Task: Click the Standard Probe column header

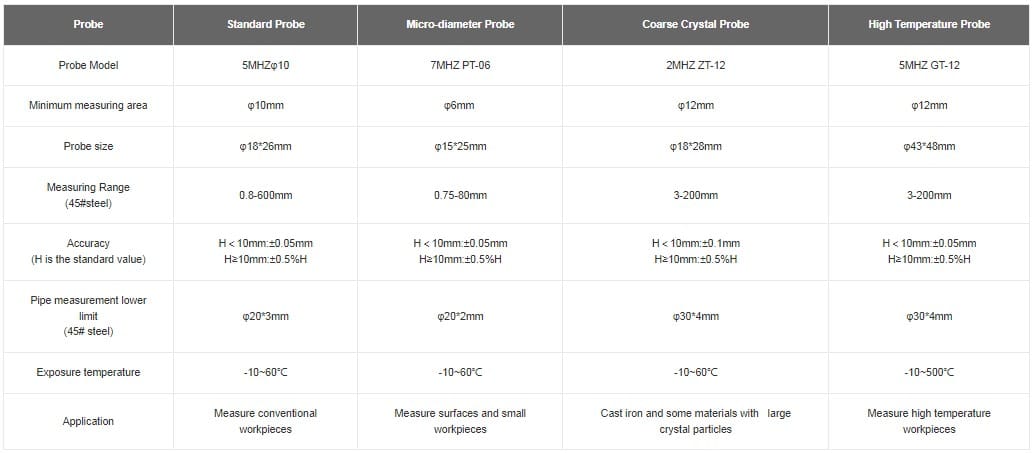Action: pos(265,24)
